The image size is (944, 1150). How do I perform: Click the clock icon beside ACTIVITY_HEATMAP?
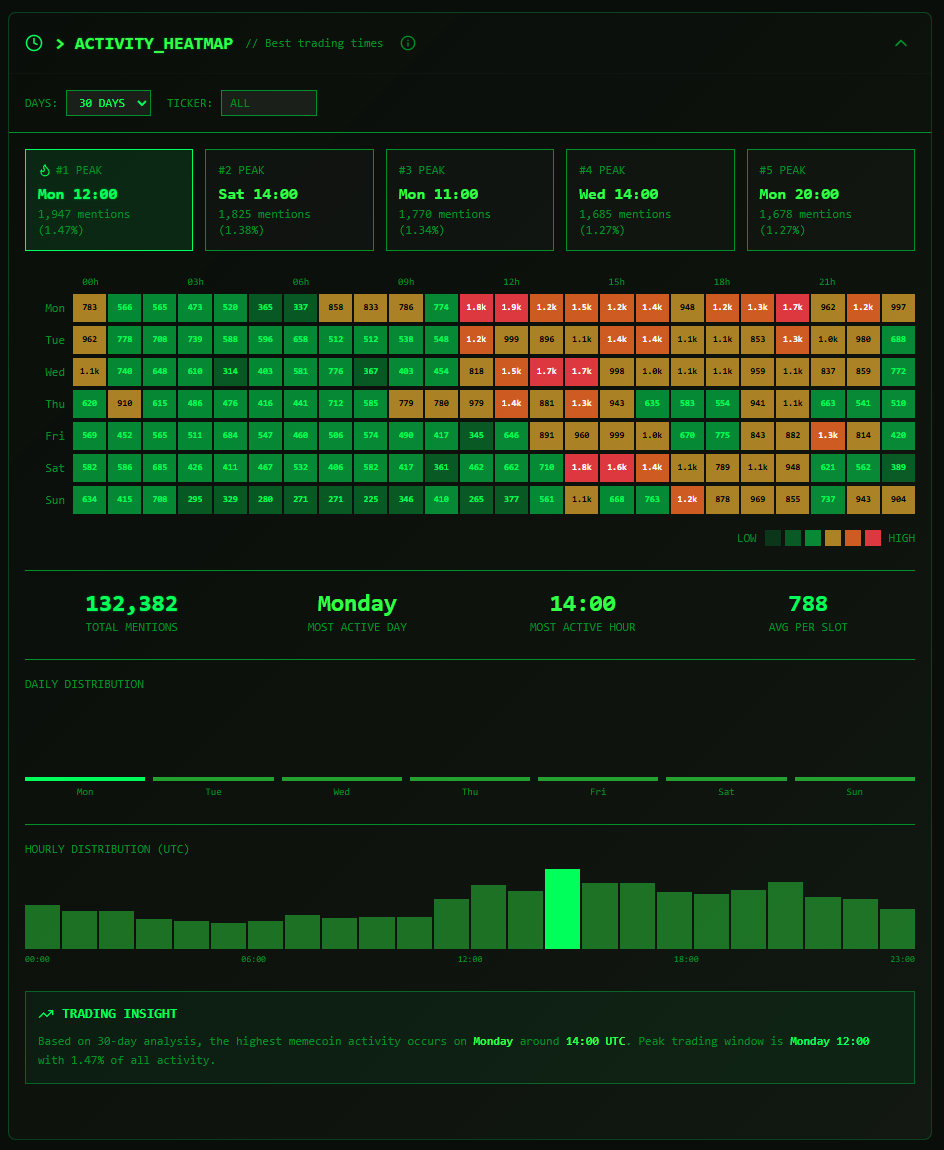pyautogui.click(x=34, y=43)
